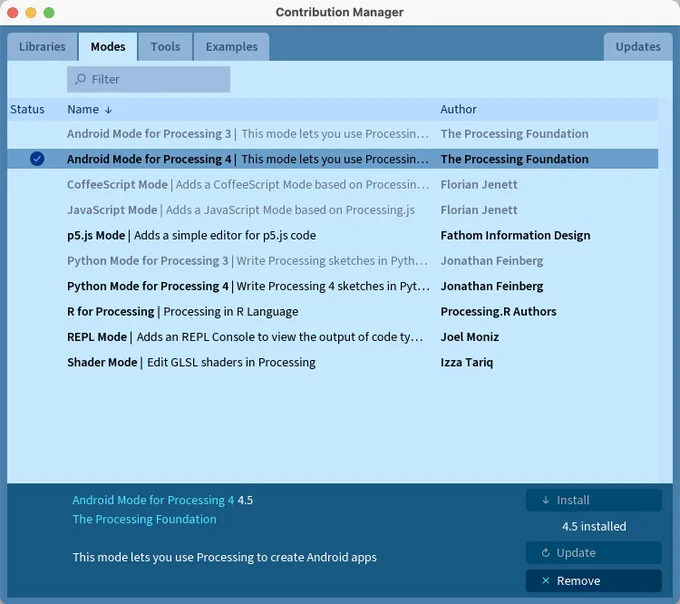Image resolution: width=680 pixels, height=604 pixels.
Task: Select Python Mode for Processing 3 row
Action: (x=333, y=261)
